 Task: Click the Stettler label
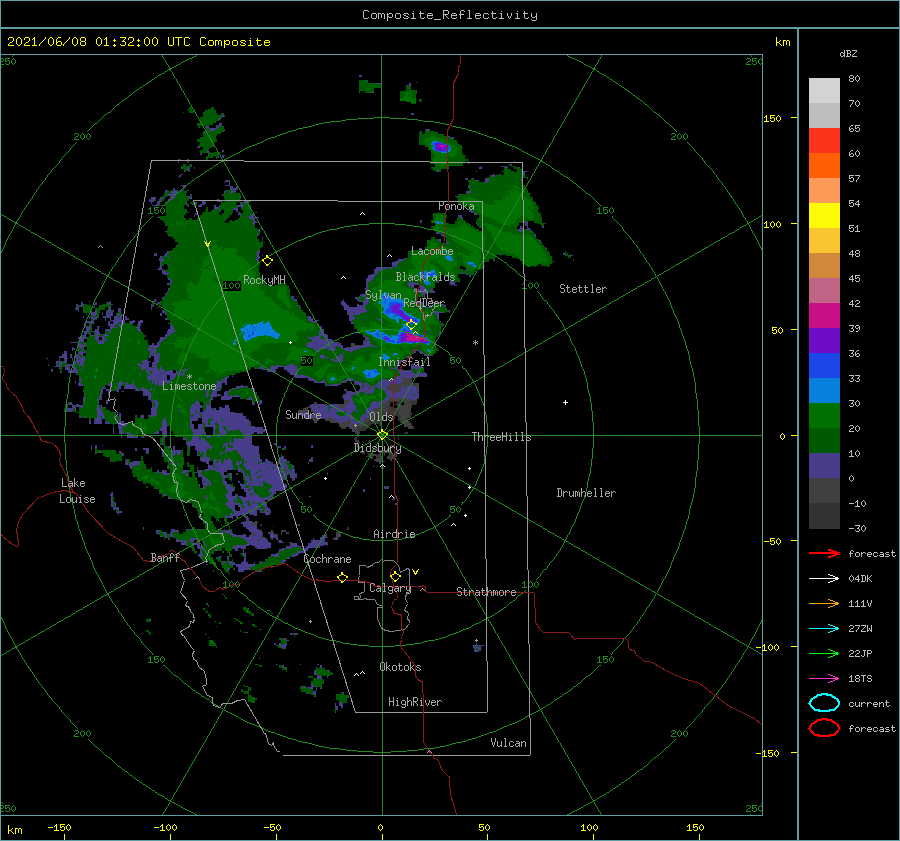coord(583,289)
